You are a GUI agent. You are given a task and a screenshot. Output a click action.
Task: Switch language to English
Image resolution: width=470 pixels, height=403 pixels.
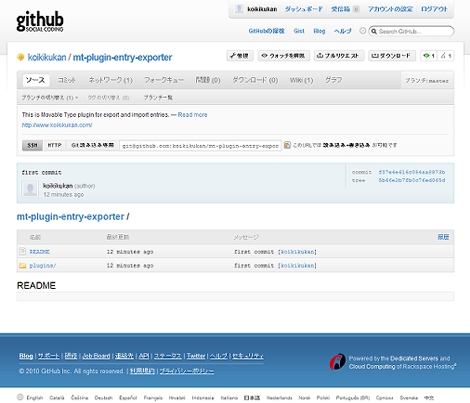(x=35, y=398)
